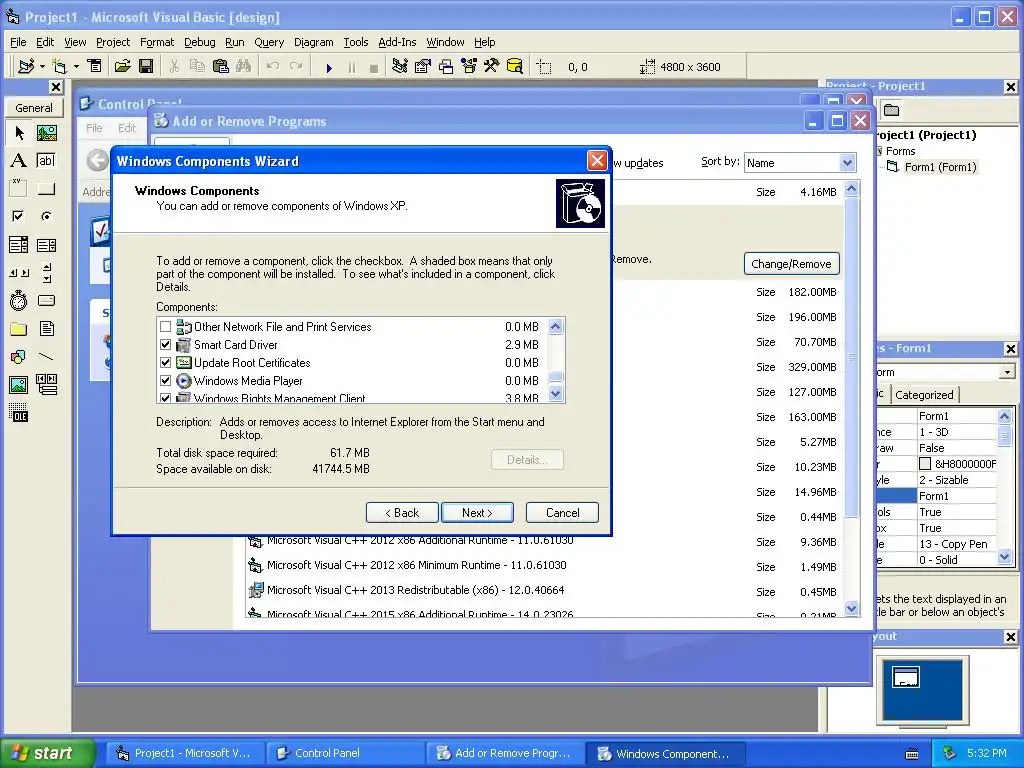
Task: Open the Add Form toolbar dropdown arrow
Action: tap(76, 66)
